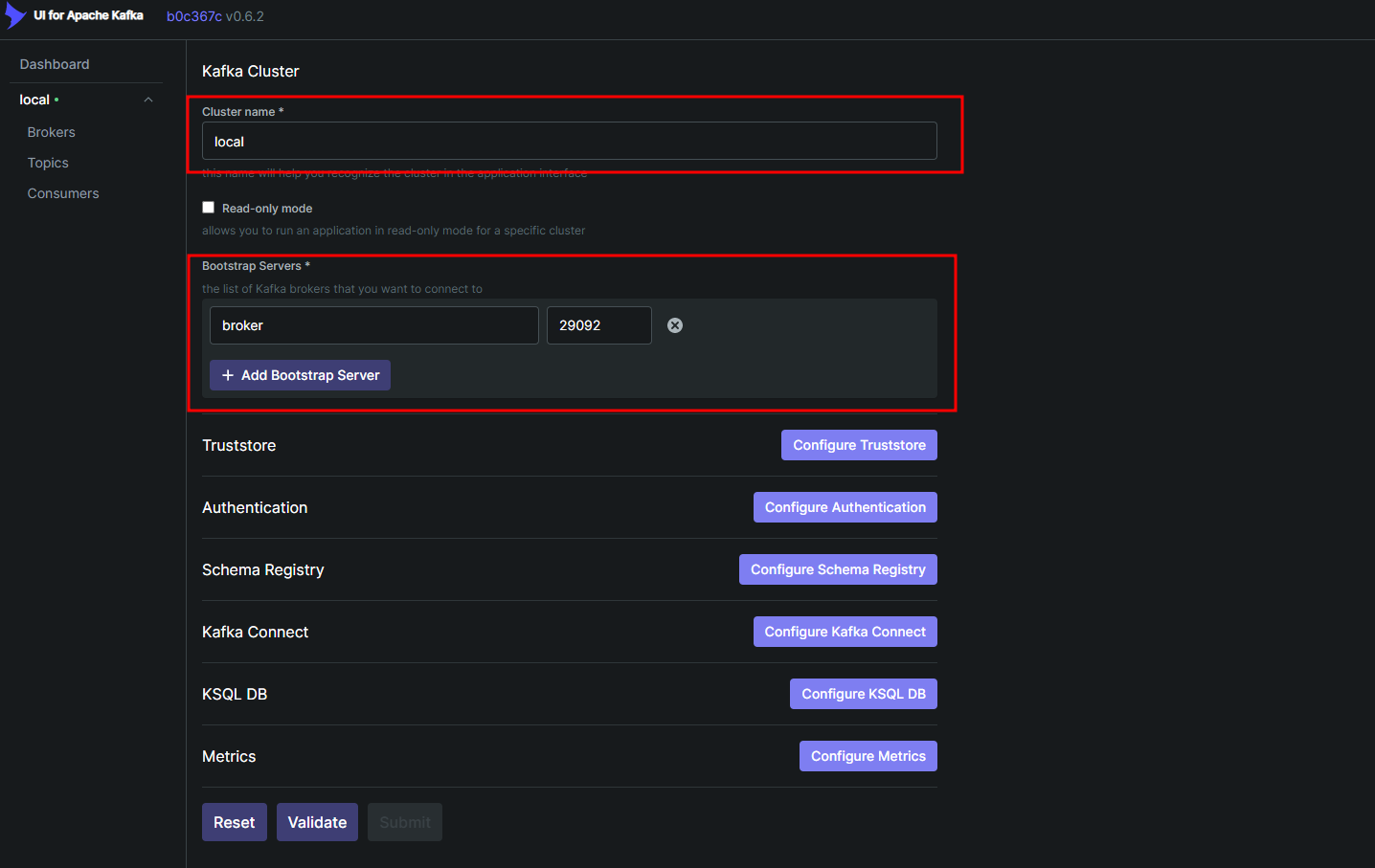
Task: Click the broker host input field
Action: pyautogui.click(x=374, y=325)
